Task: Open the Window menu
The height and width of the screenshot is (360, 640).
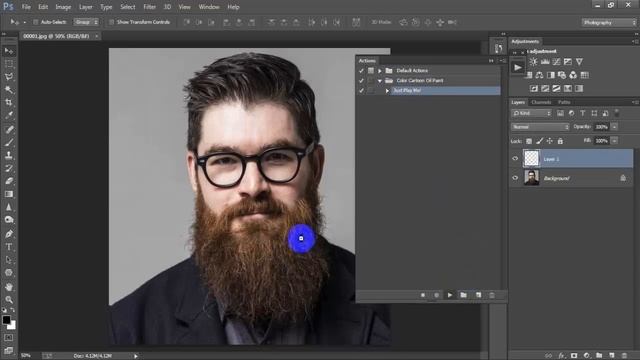Action: [x=209, y=7]
